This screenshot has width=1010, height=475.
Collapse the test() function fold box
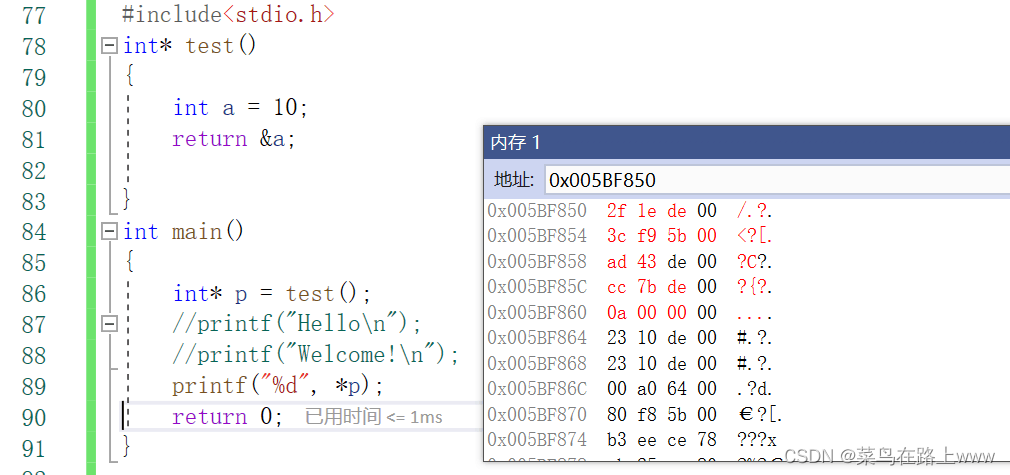click(x=110, y=46)
